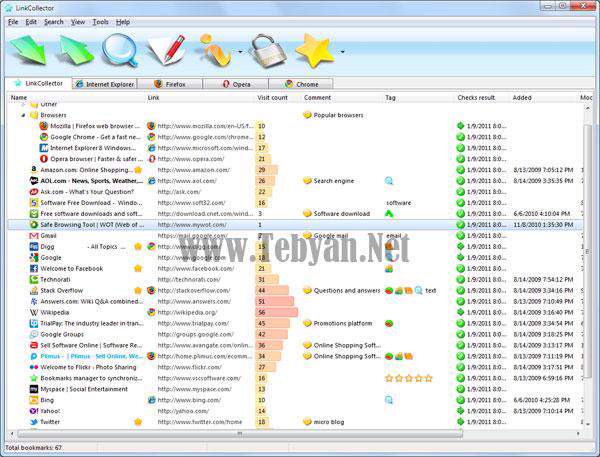Sort by the Comment column header

pos(317,98)
